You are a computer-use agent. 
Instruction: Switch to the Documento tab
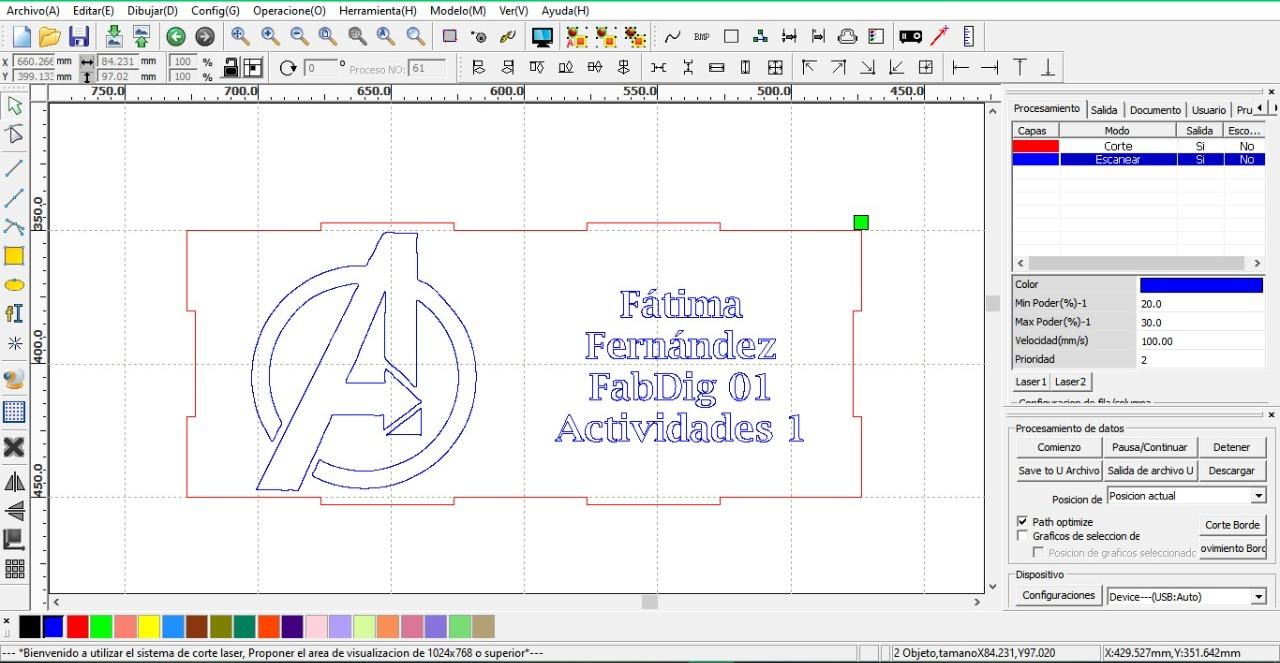point(1155,110)
